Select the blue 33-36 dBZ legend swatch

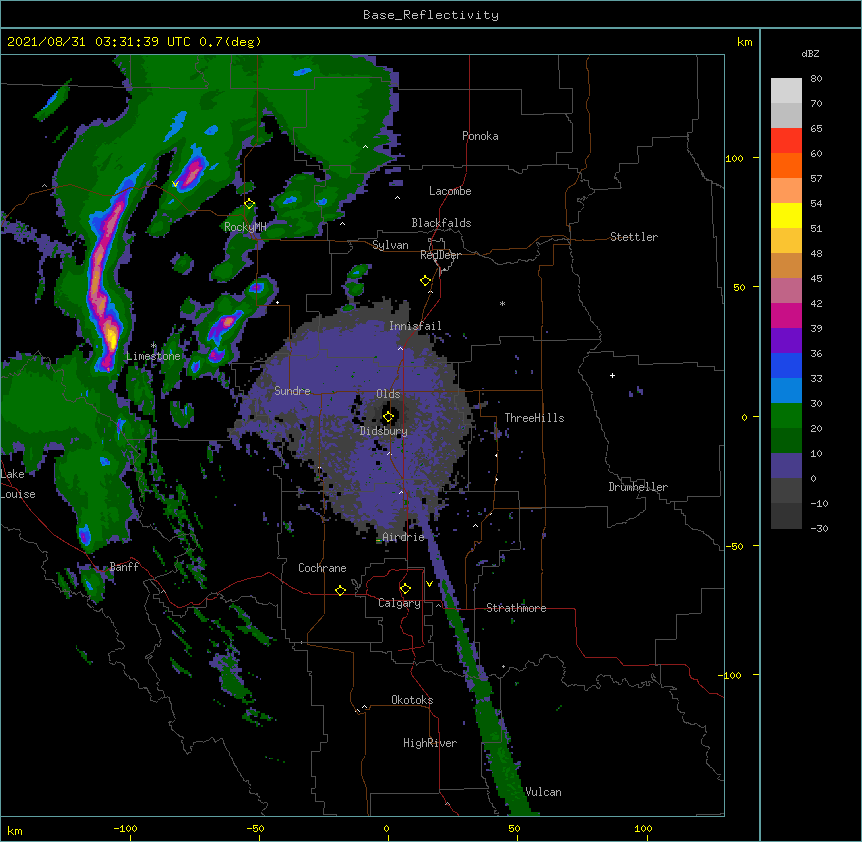786,366
